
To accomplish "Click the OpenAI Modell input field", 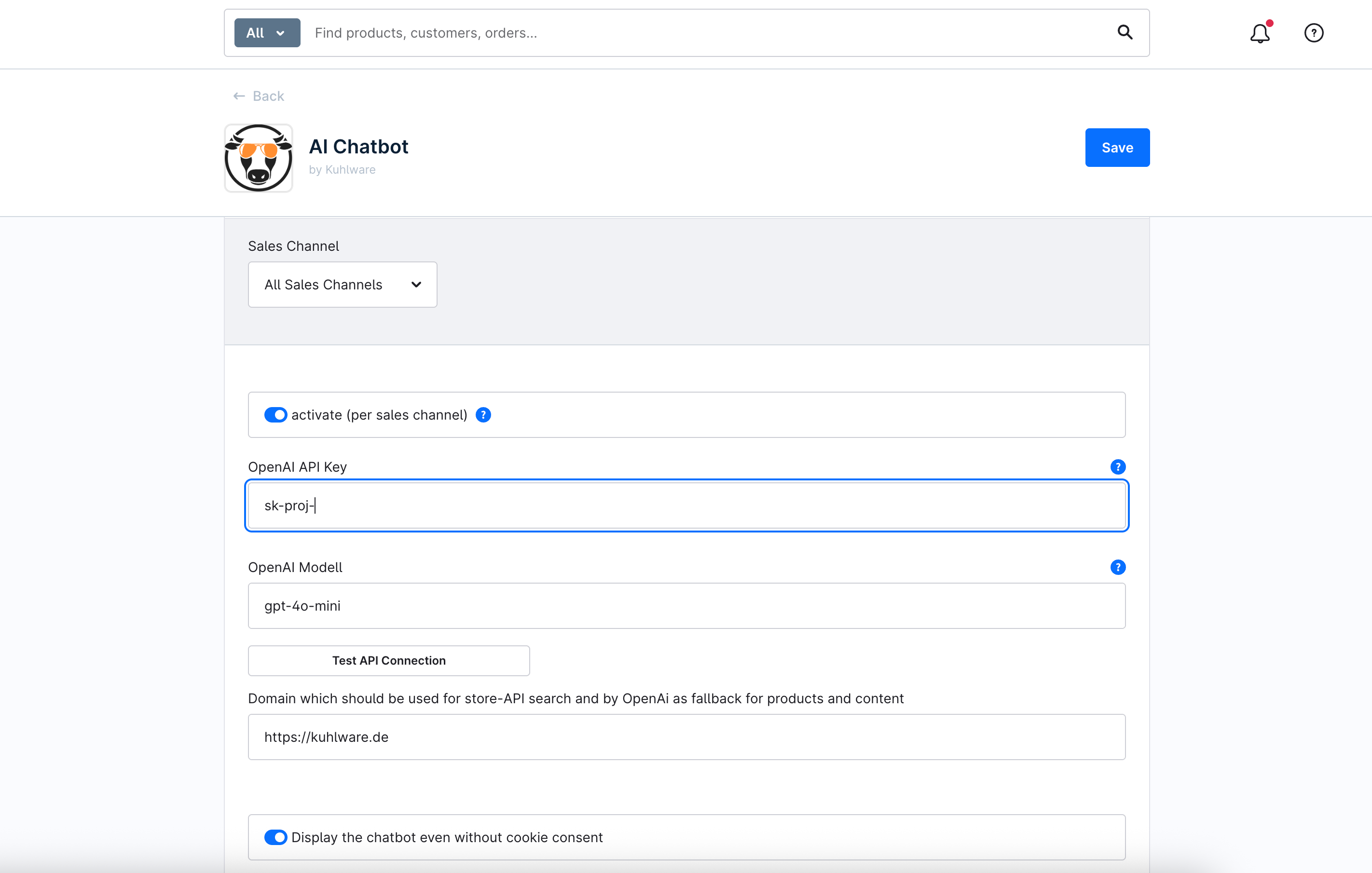I will (686, 606).
